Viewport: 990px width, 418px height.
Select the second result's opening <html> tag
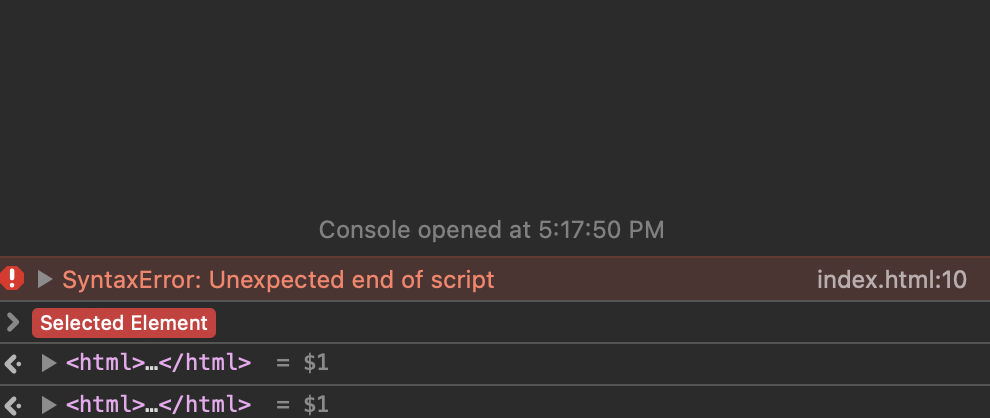105,405
